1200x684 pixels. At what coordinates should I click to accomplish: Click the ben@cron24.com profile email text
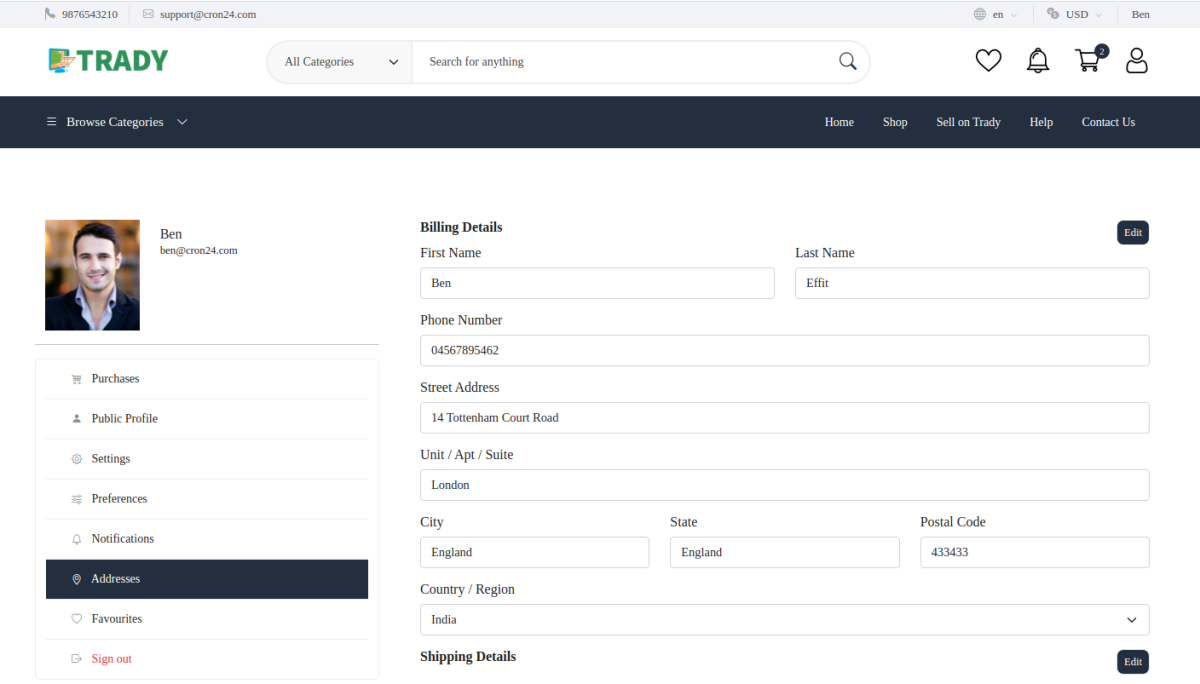tap(199, 251)
